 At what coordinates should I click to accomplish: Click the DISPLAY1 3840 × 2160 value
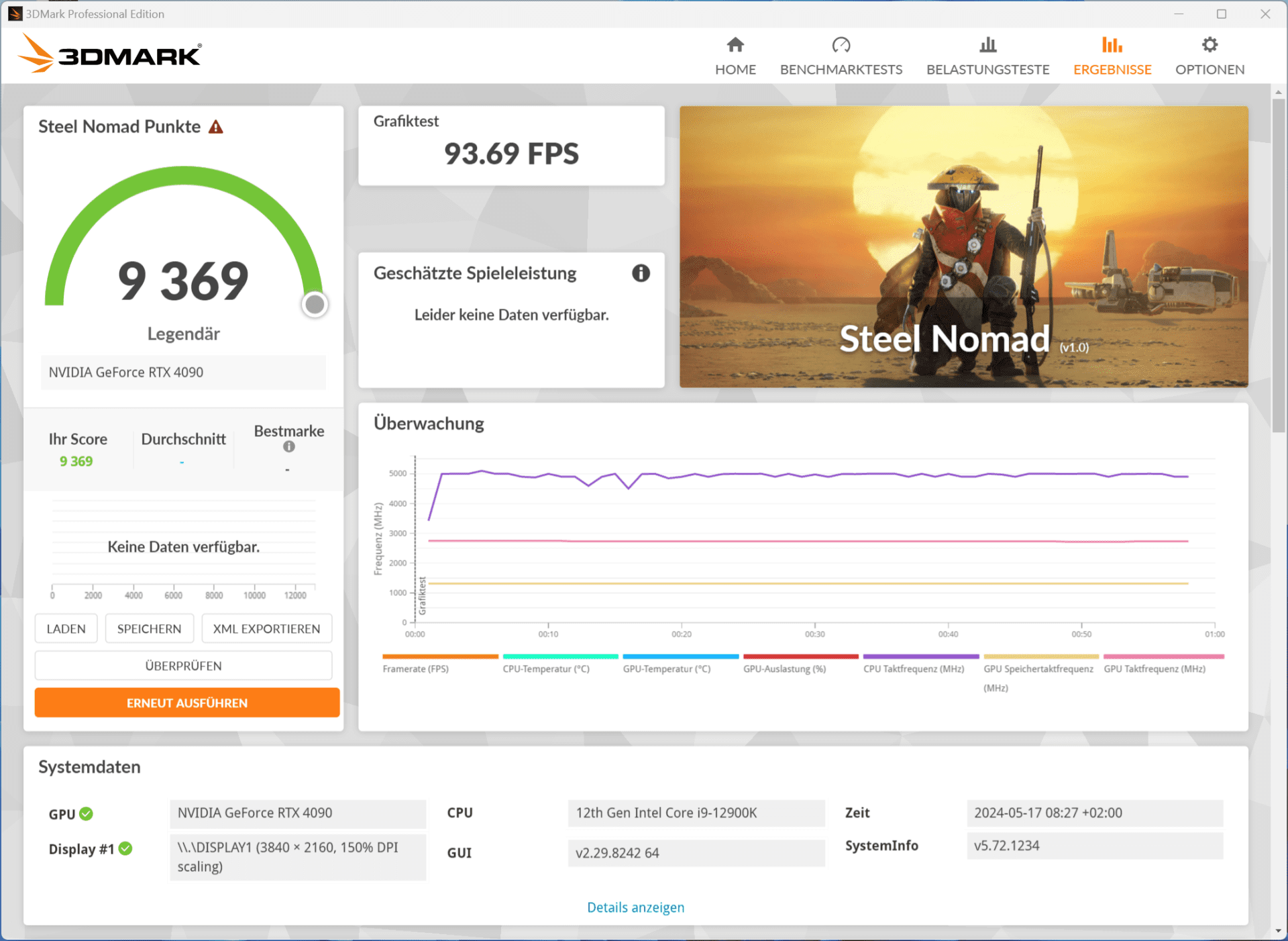point(298,857)
